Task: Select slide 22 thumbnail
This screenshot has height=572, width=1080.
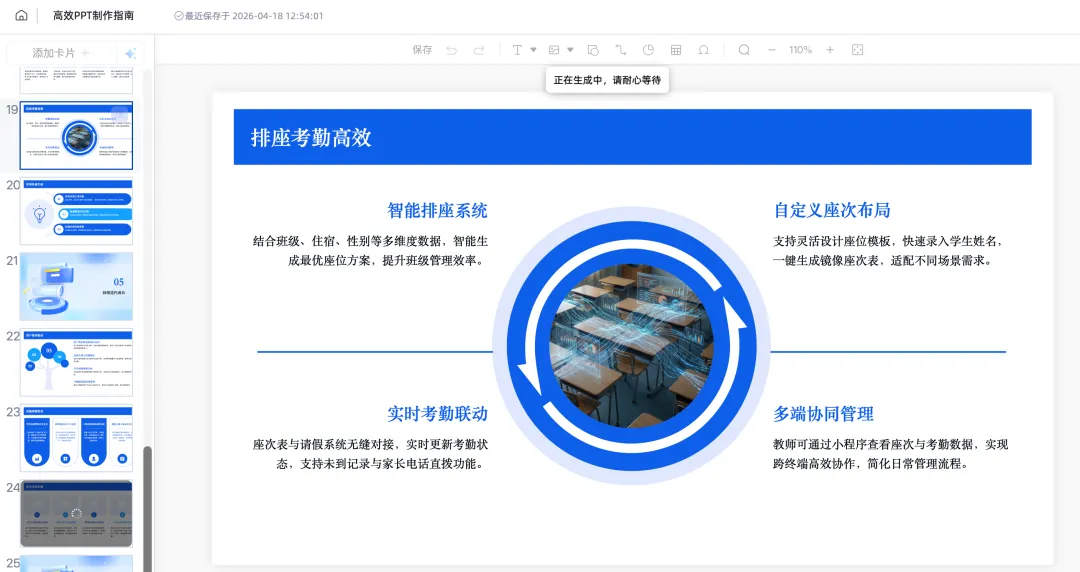Action: click(x=76, y=362)
